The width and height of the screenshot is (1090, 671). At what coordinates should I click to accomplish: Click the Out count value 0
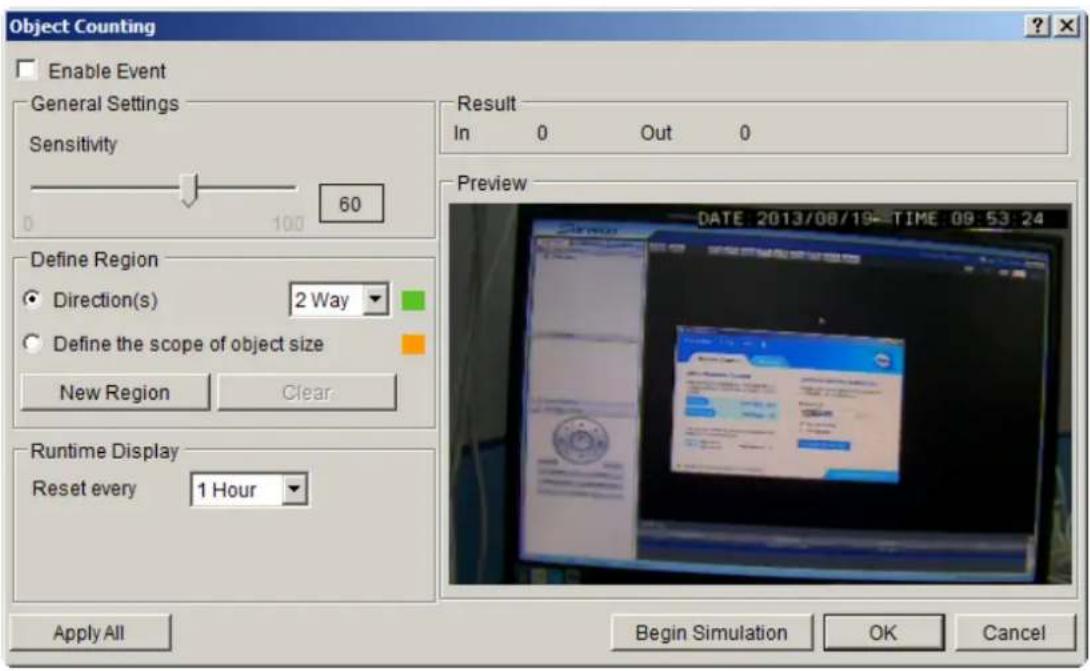(745, 133)
